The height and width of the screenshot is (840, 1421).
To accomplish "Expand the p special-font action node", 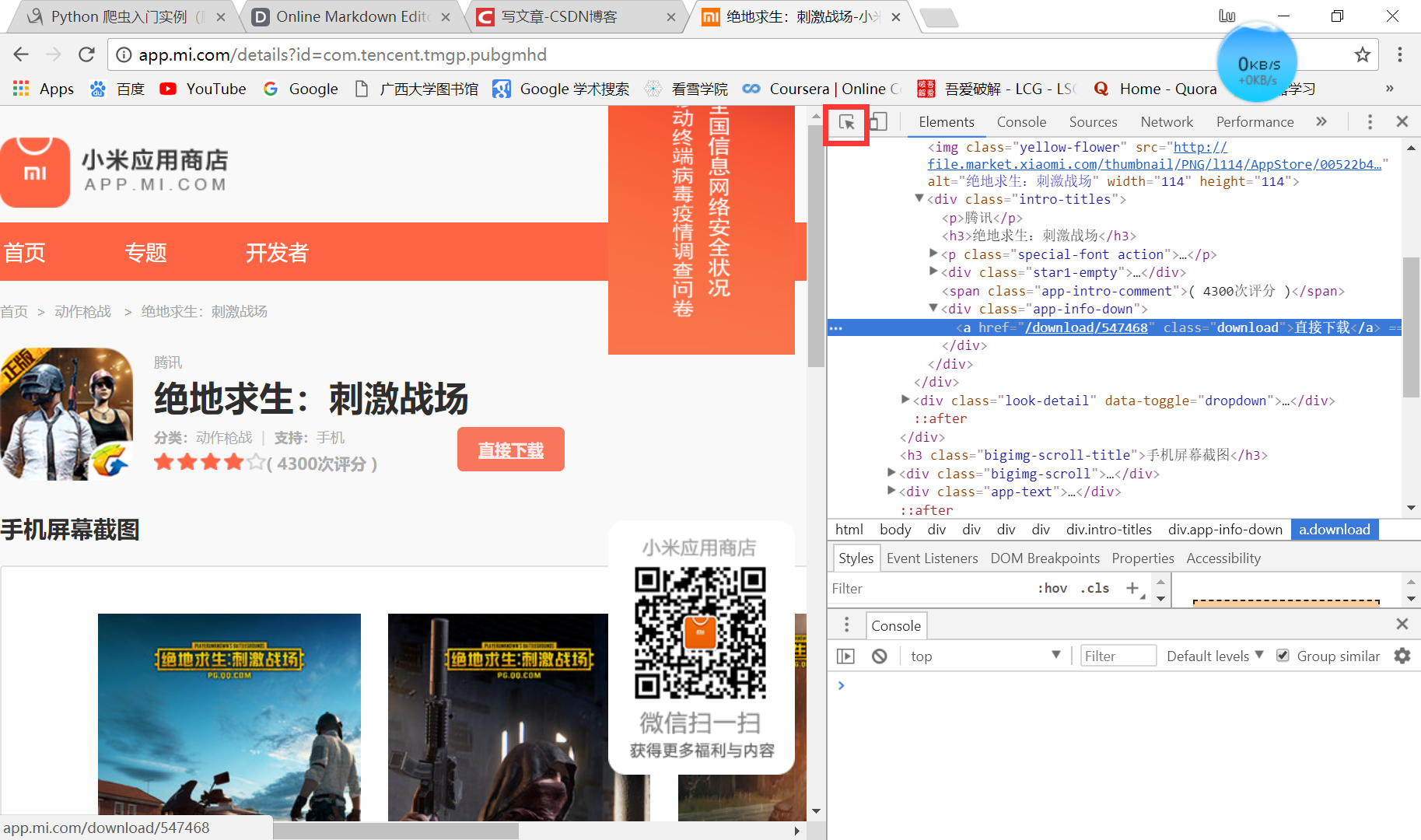I will (933, 254).
